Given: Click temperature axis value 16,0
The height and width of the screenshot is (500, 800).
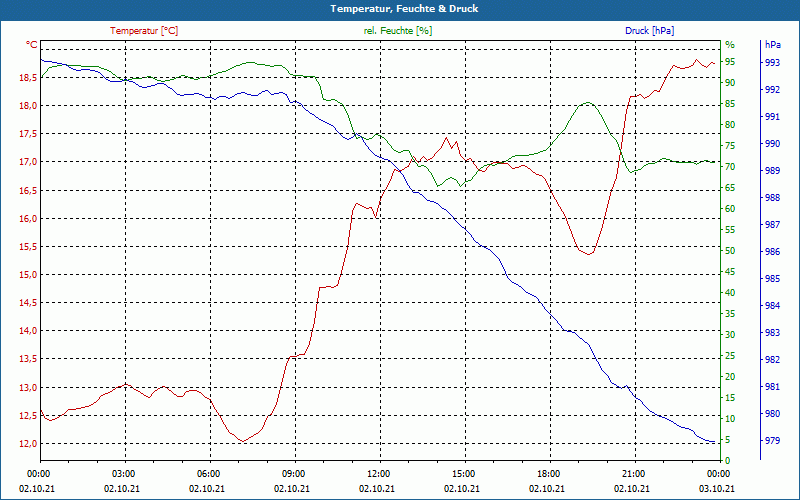Looking at the screenshot, I should point(28,219).
